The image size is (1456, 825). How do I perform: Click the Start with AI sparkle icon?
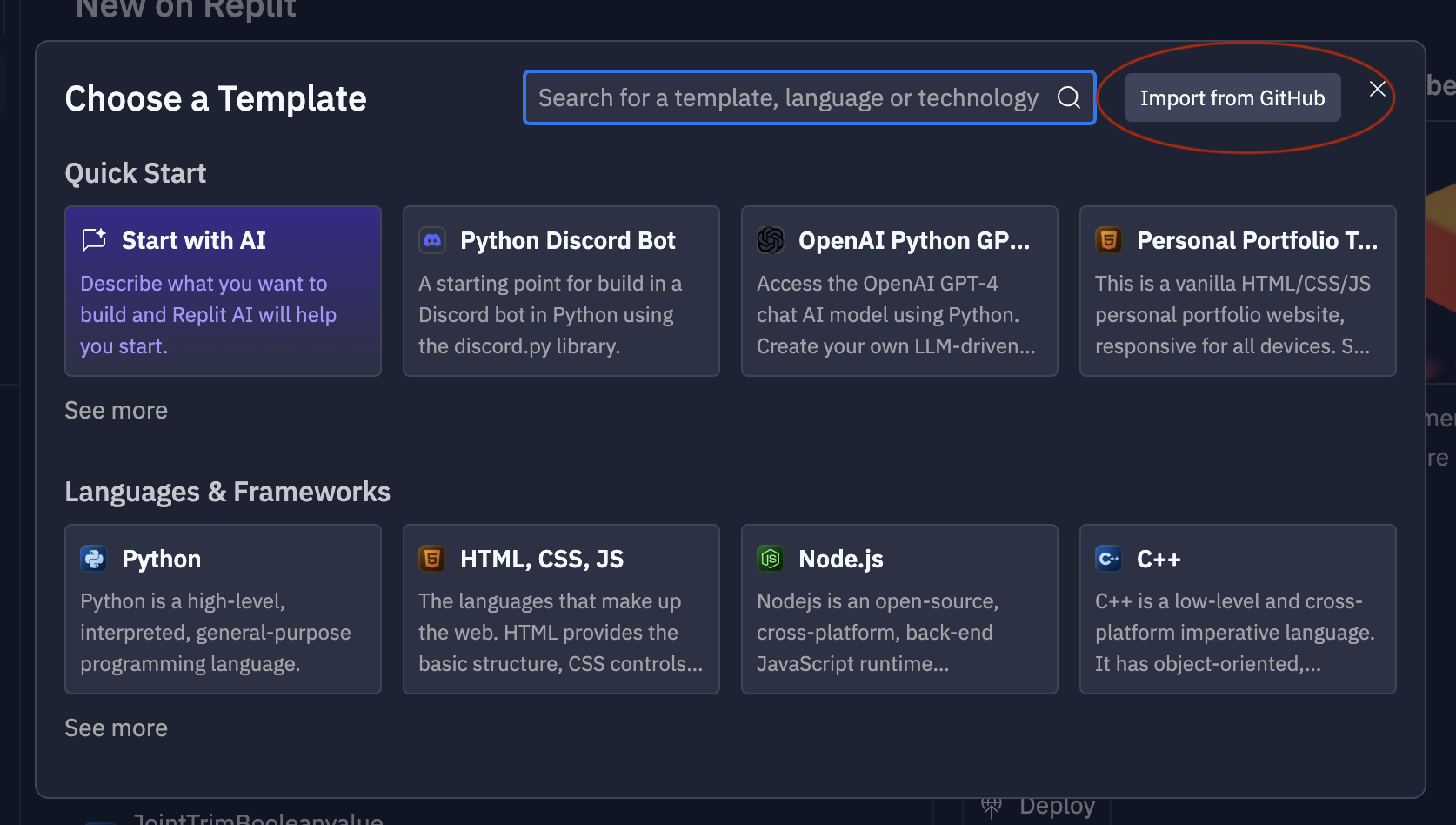[x=94, y=239]
